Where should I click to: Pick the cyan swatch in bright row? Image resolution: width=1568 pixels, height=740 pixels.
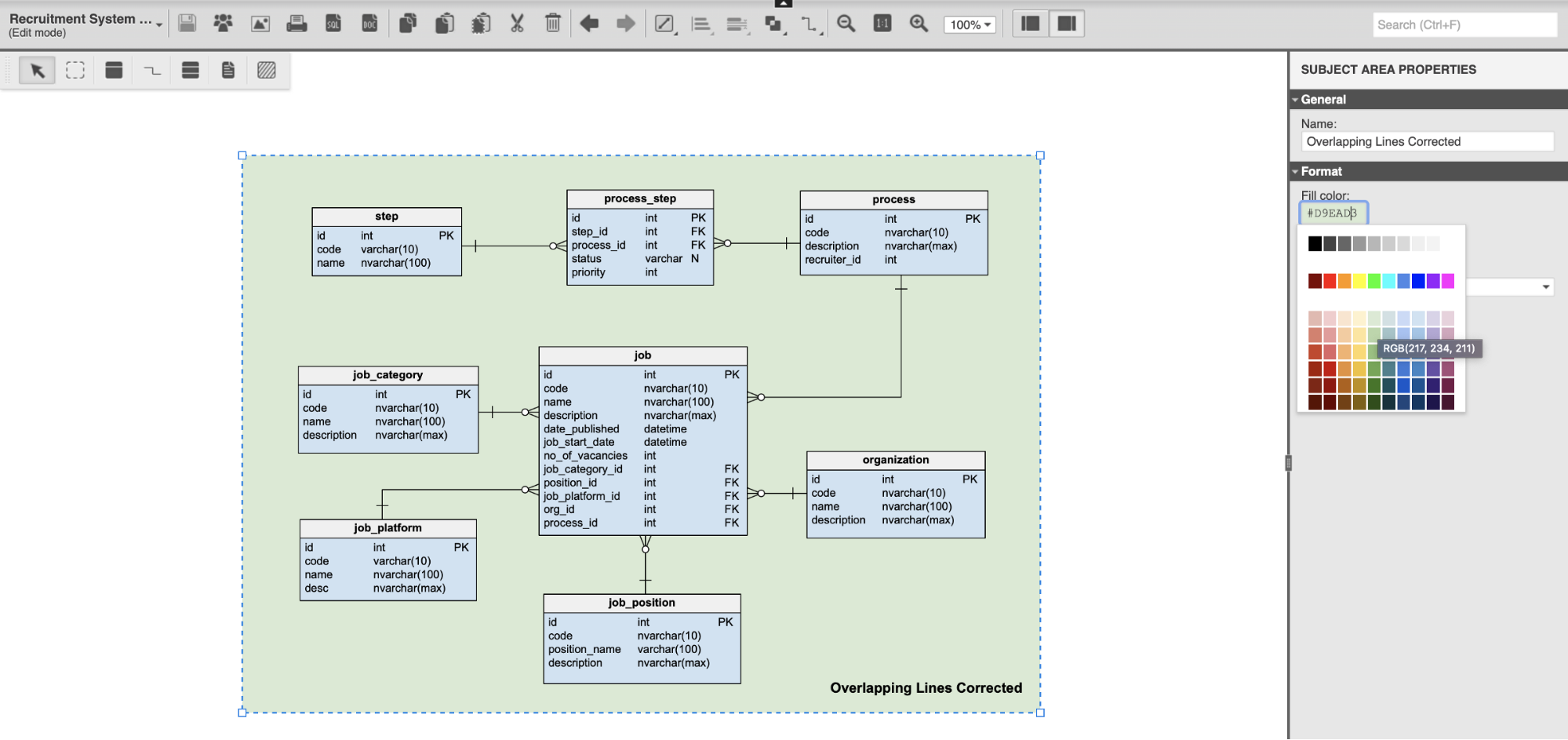click(x=1389, y=281)
